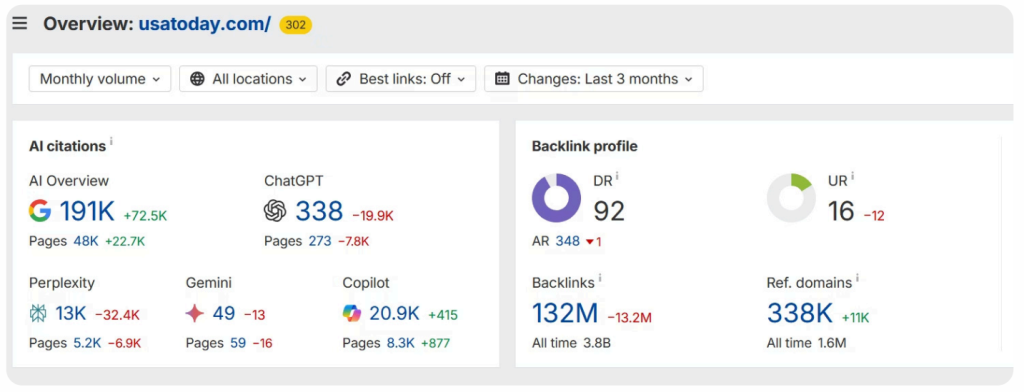Click the info icon next to DR
The image size is (1024, 392).
coord(617,176)
